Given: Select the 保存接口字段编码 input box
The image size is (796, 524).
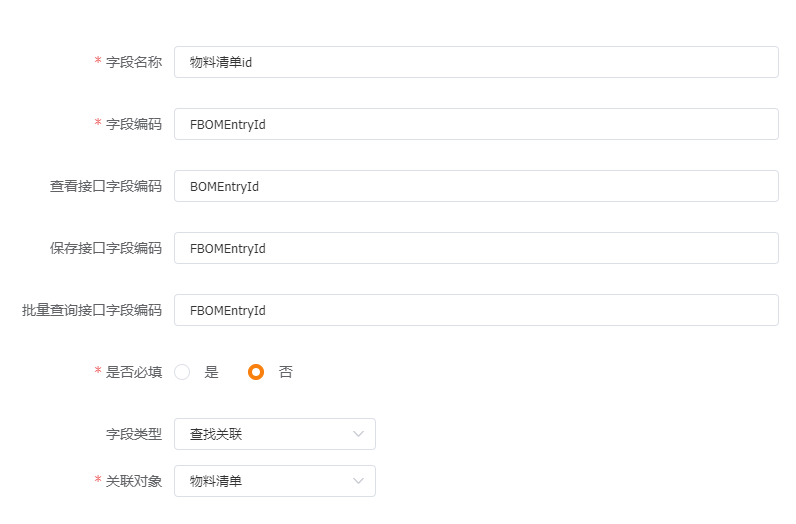Looking at the screenshot, I should click(x=476, y=248).
